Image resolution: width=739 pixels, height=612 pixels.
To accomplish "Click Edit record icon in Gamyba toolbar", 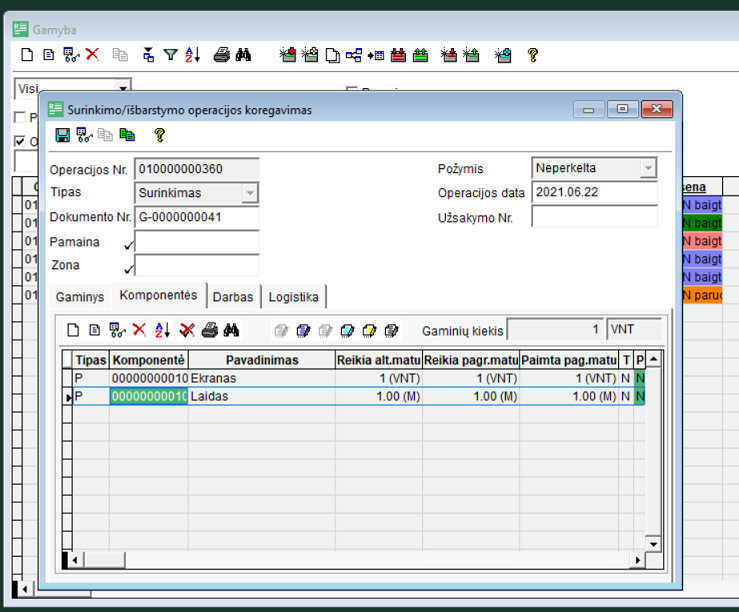I will click(x=49, y=55).
